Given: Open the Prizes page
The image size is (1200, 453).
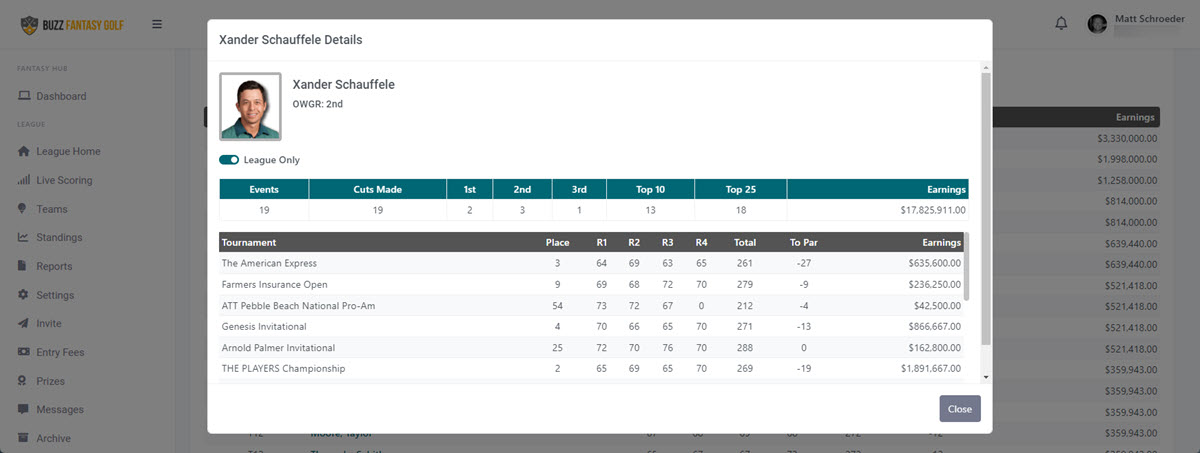Looking at the screenshot, I should (x=50, y=381).
